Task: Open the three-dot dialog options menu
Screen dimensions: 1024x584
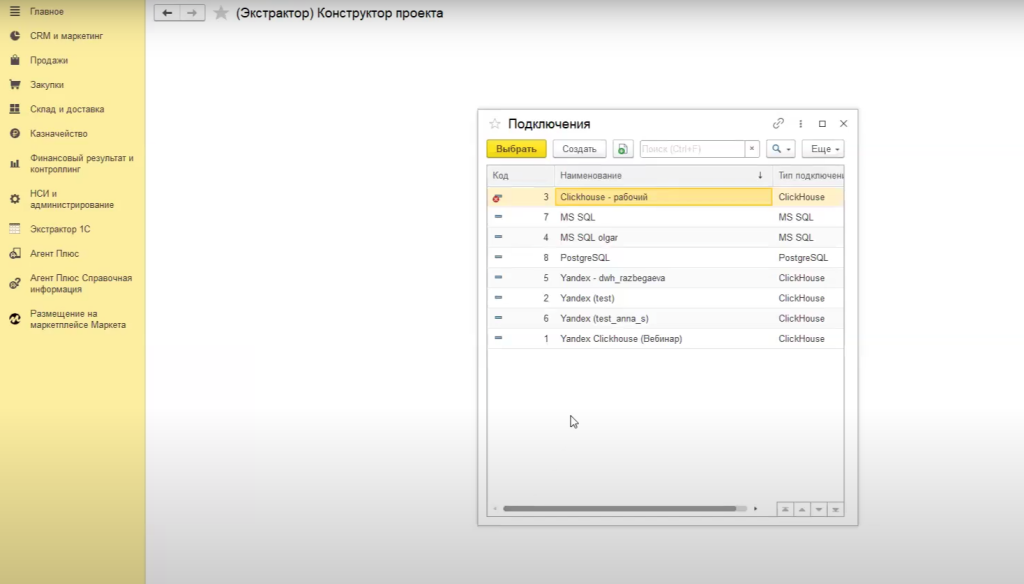Action: [x=801, y=124]
